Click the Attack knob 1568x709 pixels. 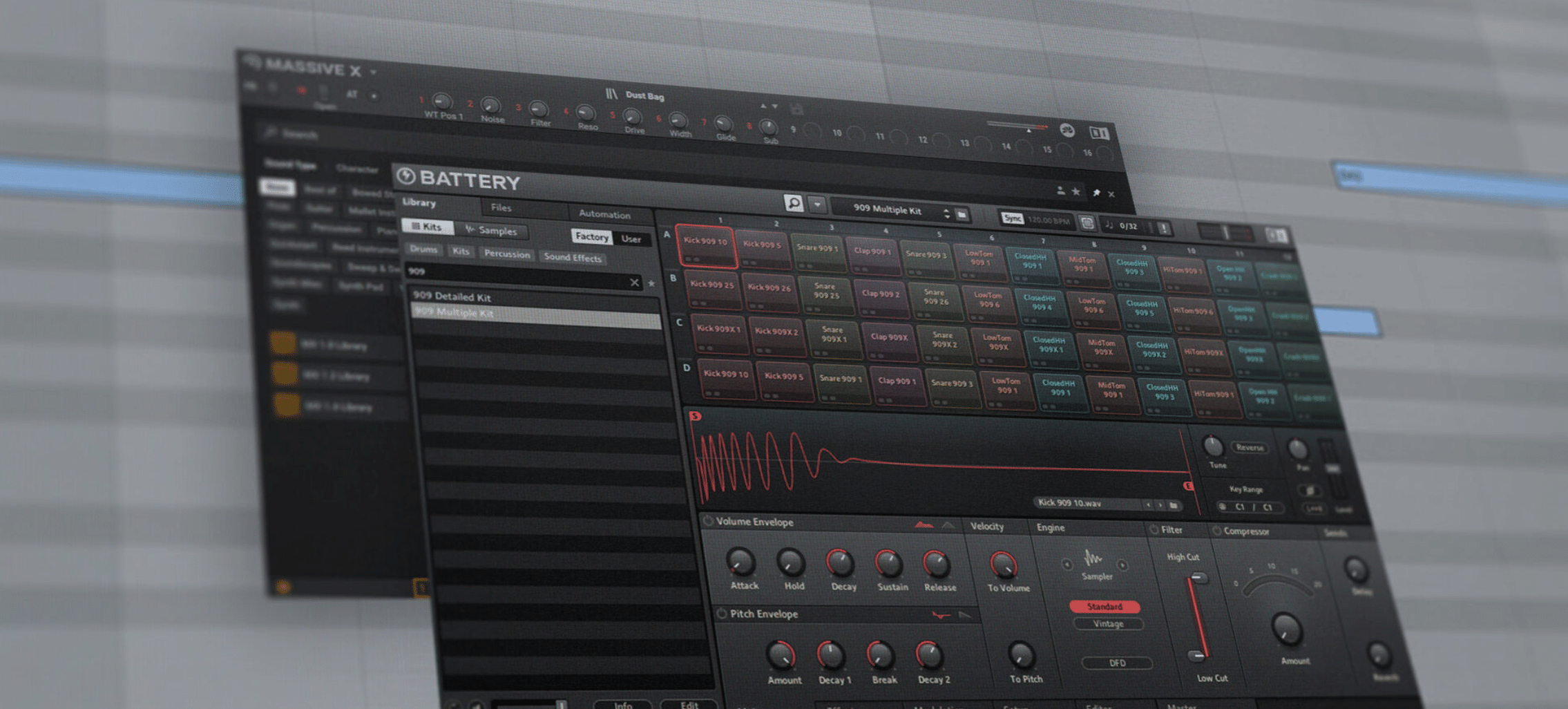(x=740, y=563)
